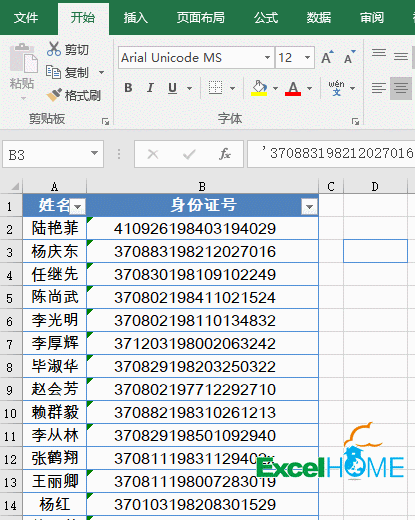Viewport: 415px width, 520px height.
Task: Select column A header
Action: click(x=55, y=186)
